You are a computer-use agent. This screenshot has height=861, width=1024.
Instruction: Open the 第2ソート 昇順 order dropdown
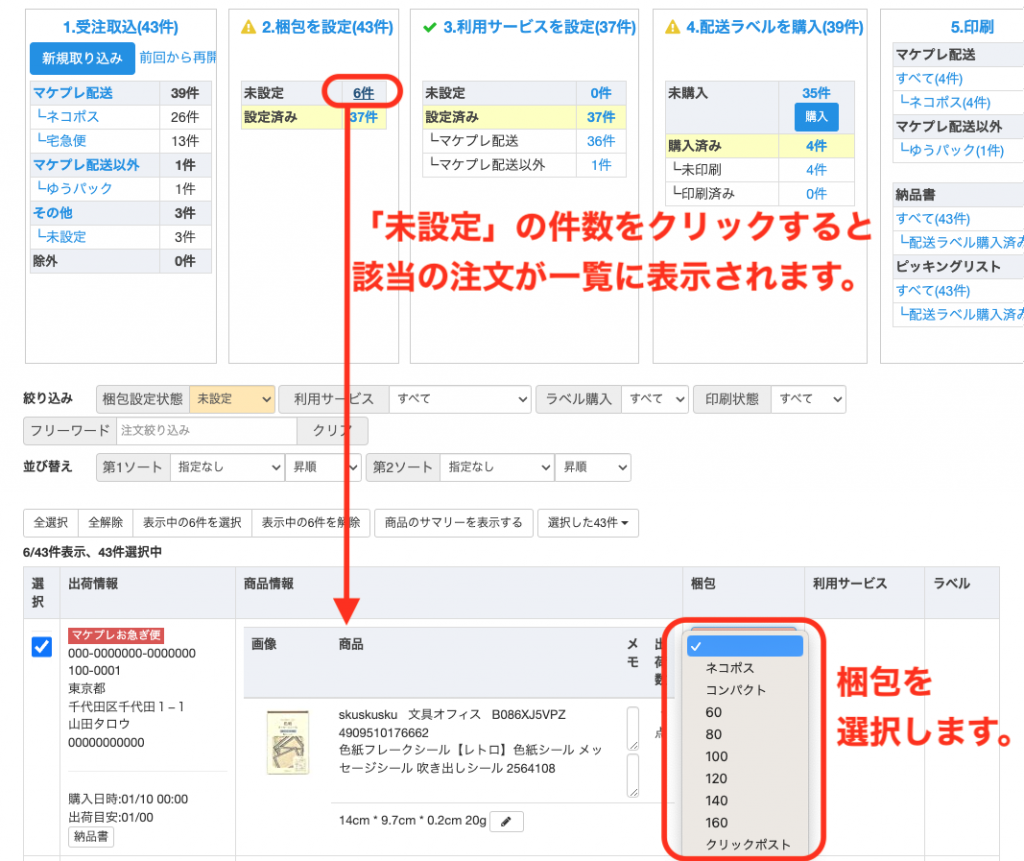pos(593,467)
